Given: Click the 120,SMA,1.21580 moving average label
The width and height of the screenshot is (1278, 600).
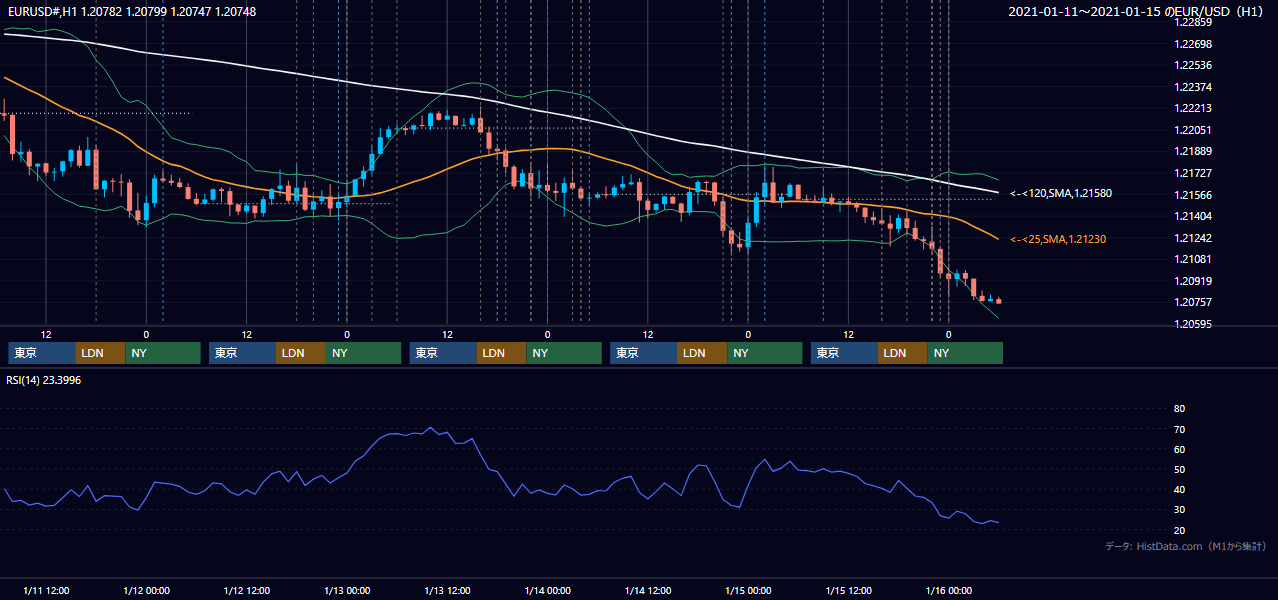Looking at the screenshot, I should (x=1061, y=193).
